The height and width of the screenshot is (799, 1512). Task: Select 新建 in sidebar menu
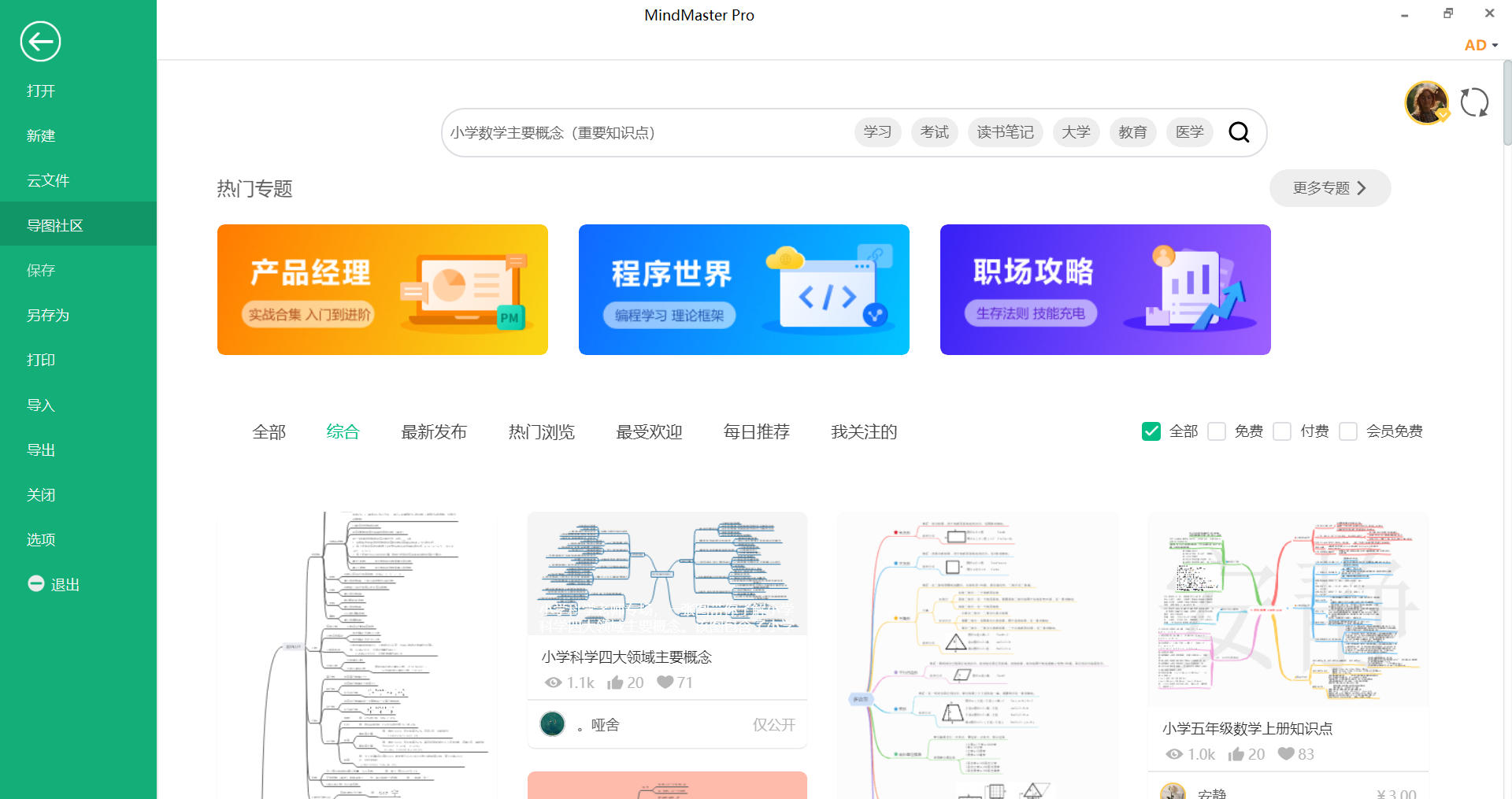tap(78, 135)
